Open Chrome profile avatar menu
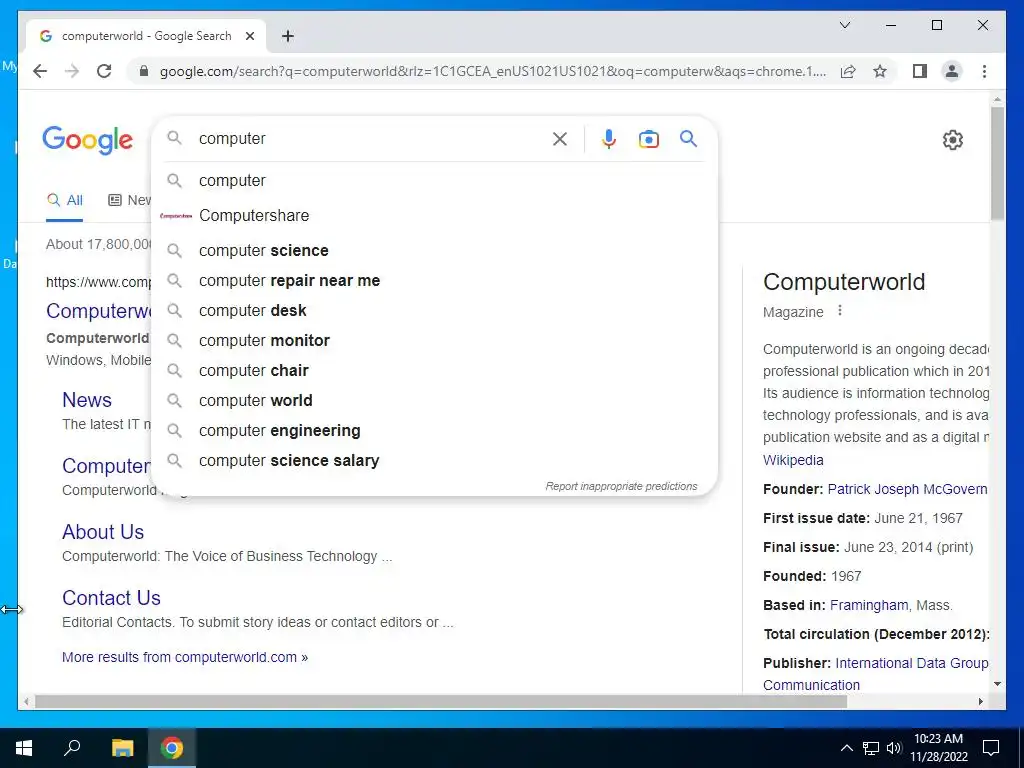This screenshot has height=768, width=1024. 952,71
